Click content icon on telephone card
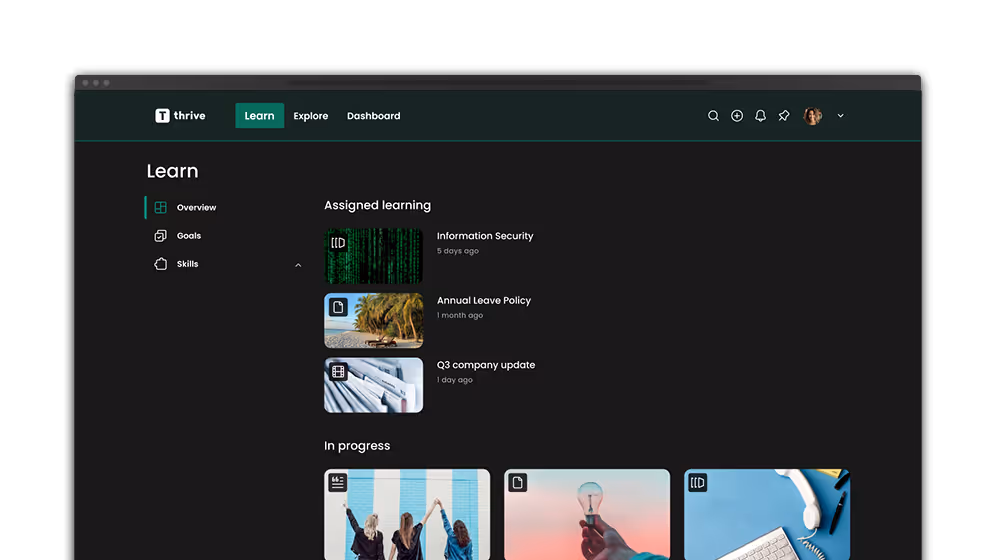 [697, 483]
